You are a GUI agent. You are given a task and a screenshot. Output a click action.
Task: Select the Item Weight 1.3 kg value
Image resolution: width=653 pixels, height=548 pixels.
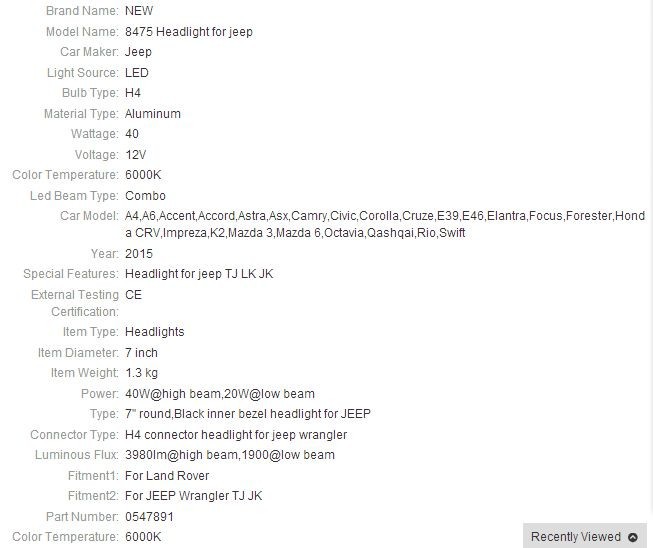click(x=141, y=373)
